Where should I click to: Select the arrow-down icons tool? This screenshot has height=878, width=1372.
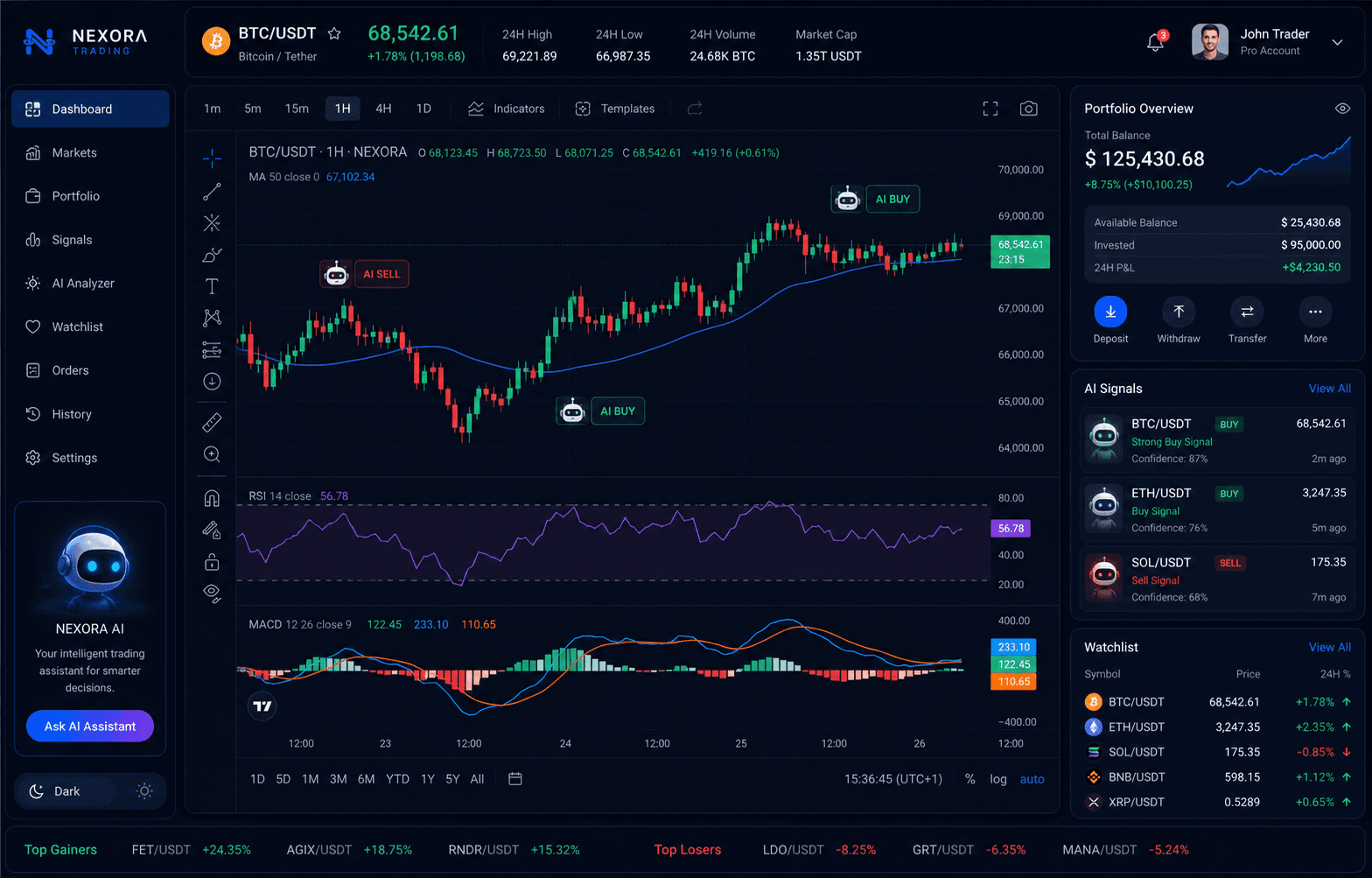point(212,382)
